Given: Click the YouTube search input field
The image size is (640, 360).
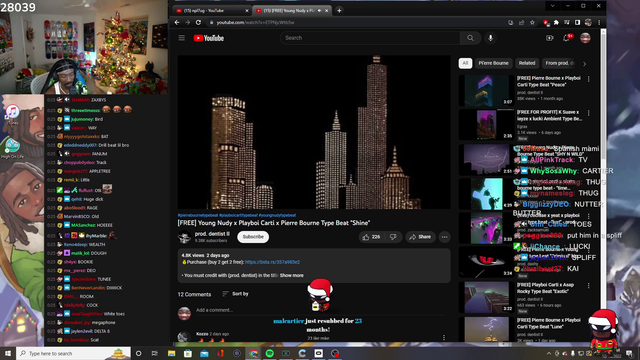Looking at the screenshot, I should (x=370, y=38).
